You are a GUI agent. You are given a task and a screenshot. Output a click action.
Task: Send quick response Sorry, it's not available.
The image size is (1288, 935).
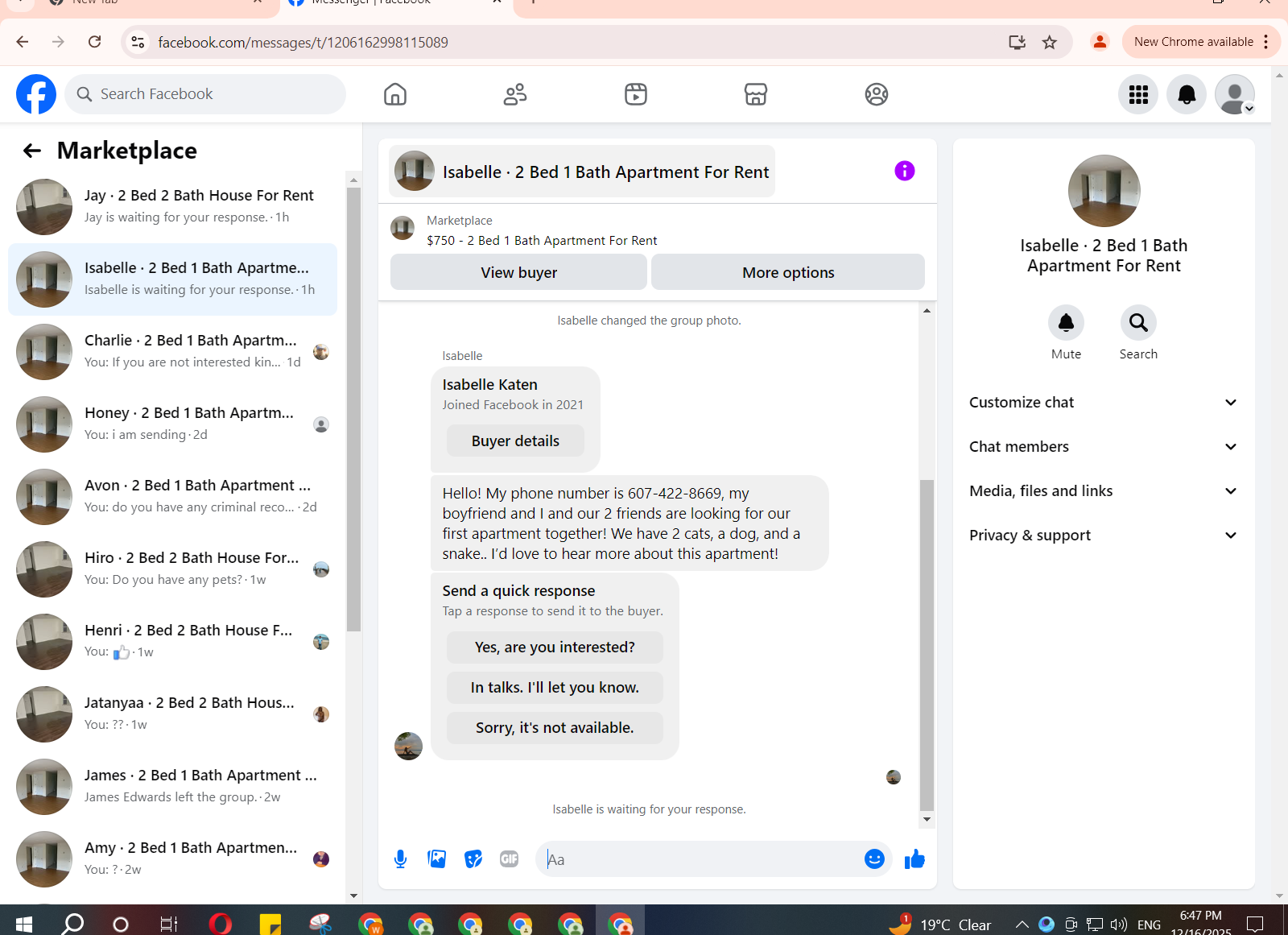pyautogui.click(x=555, y=728)
